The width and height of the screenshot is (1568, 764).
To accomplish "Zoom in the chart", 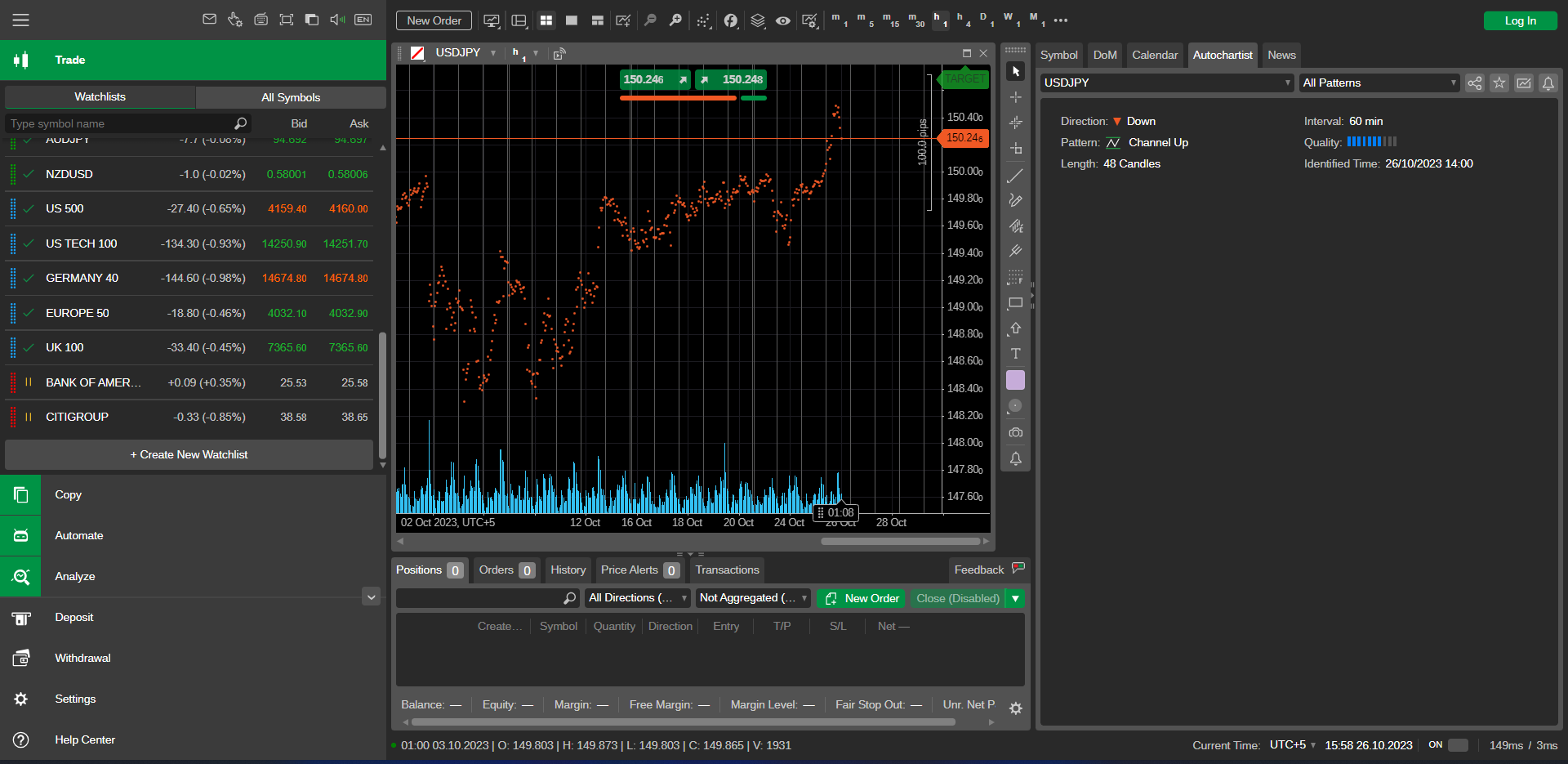I will click(x=675, y=20).
